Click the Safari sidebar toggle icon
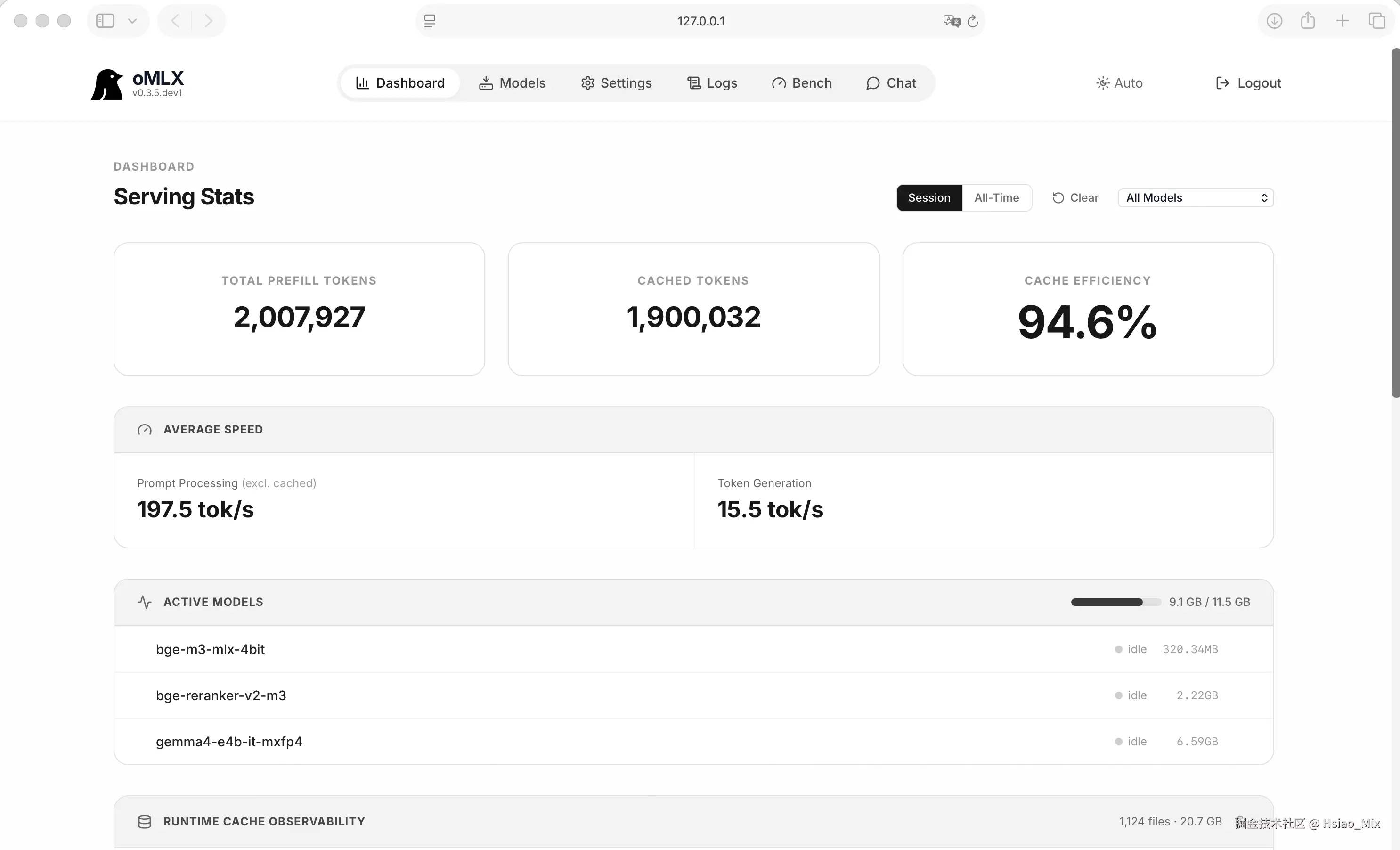Viewport: 1400px width, 850px height. coord(105,21)
